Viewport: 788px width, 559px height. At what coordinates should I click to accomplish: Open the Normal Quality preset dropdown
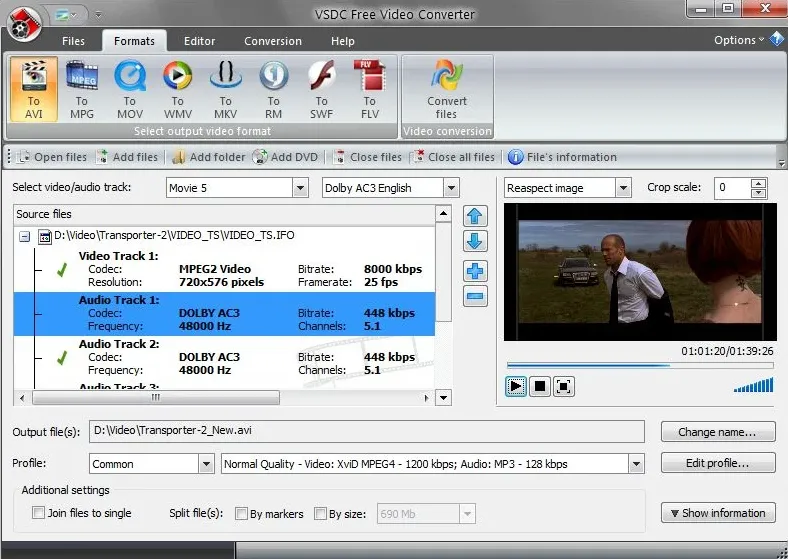point(636,463)
